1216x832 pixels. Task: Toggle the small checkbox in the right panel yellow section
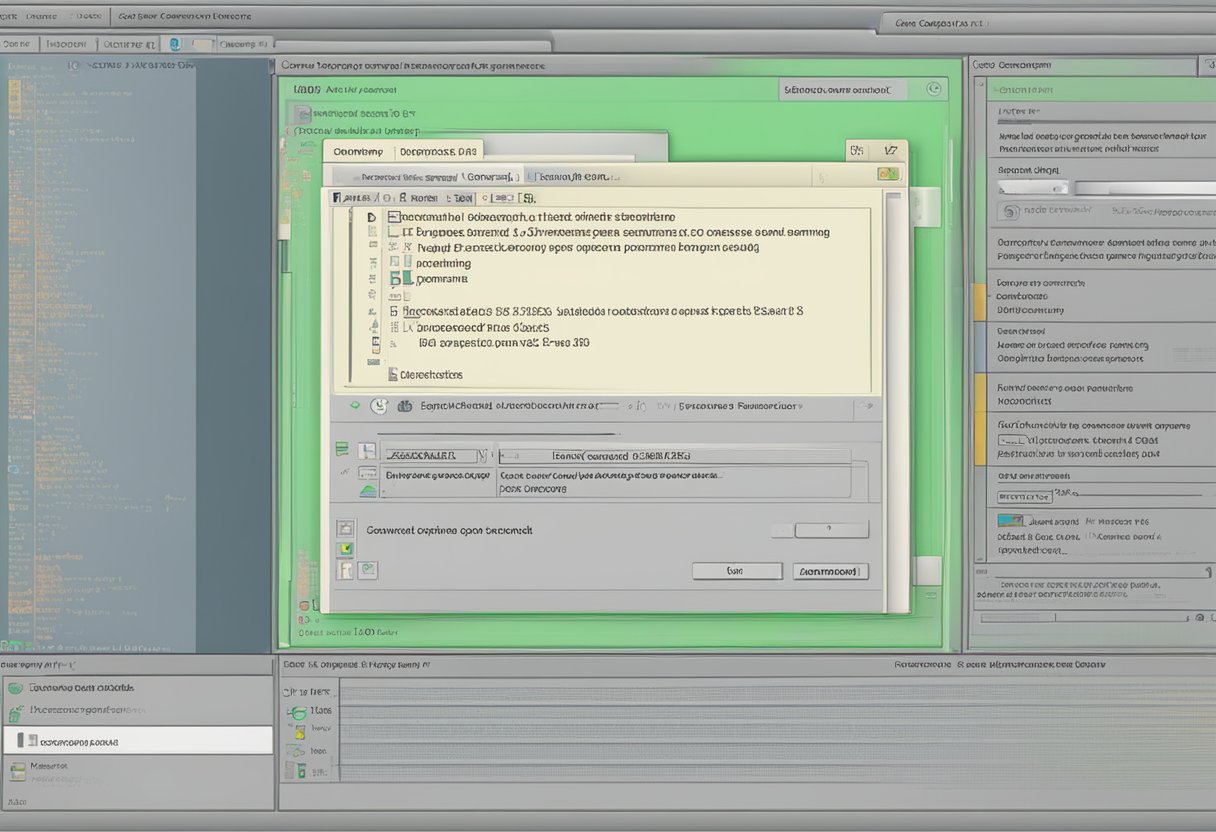click(1004, 439)
